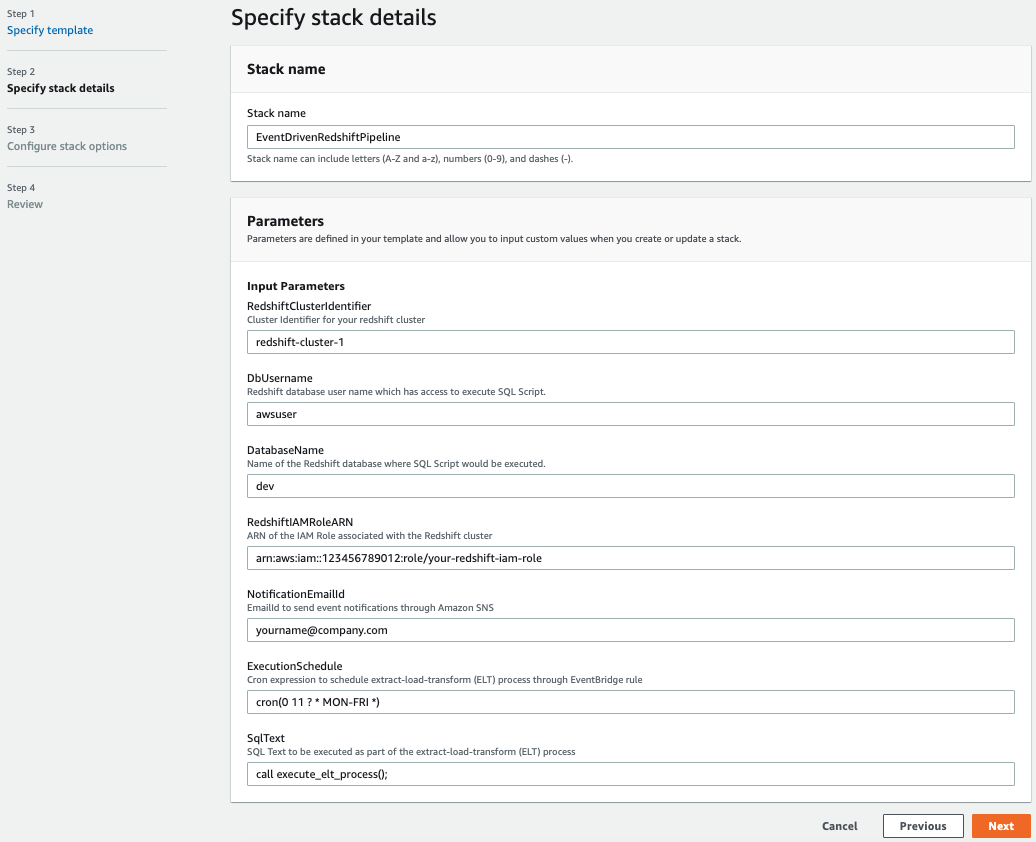This screenshot has height=842, width=1036.
Task: Click 'SQL Text to be executed' description
Action: point(411,751)
